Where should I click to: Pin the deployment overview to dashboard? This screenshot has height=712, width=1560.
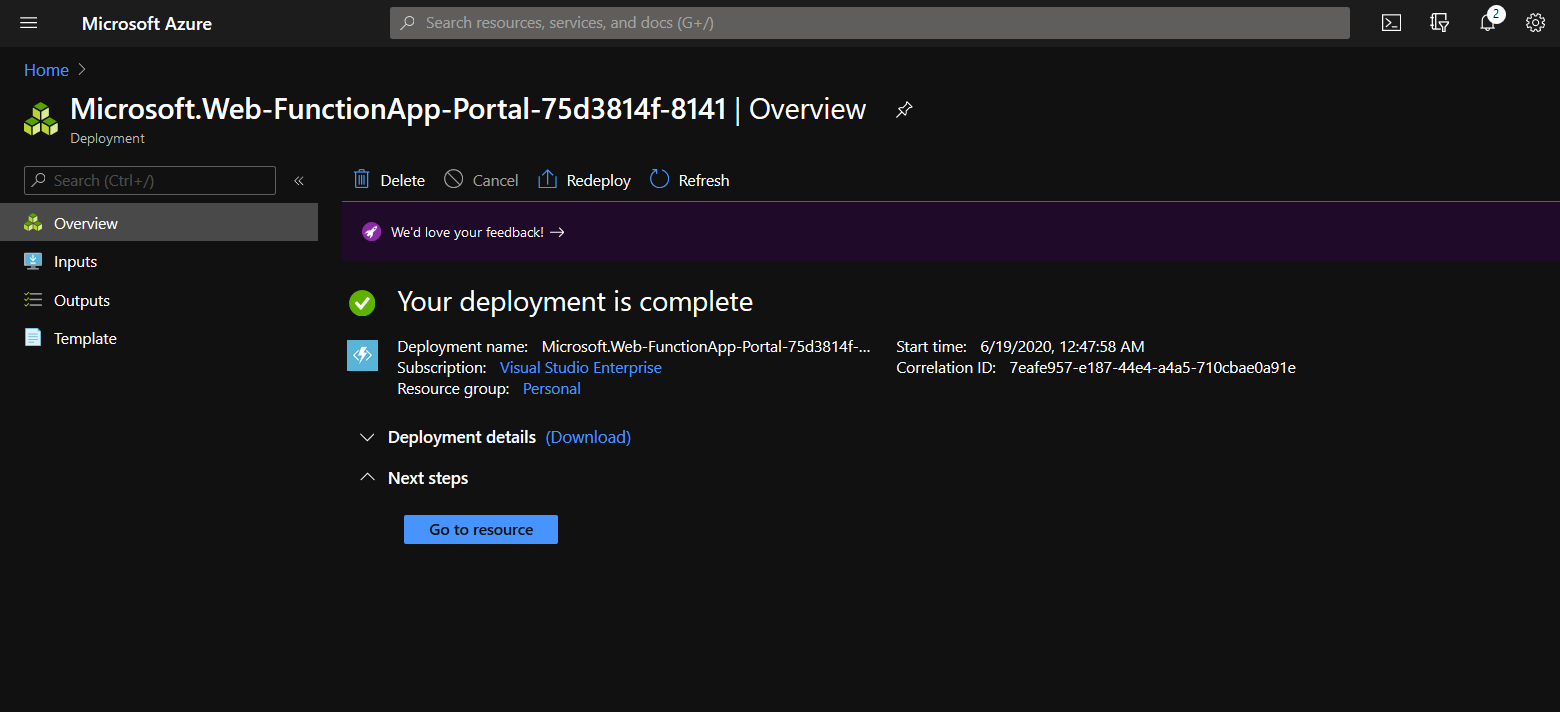click(x=903, y=109)
